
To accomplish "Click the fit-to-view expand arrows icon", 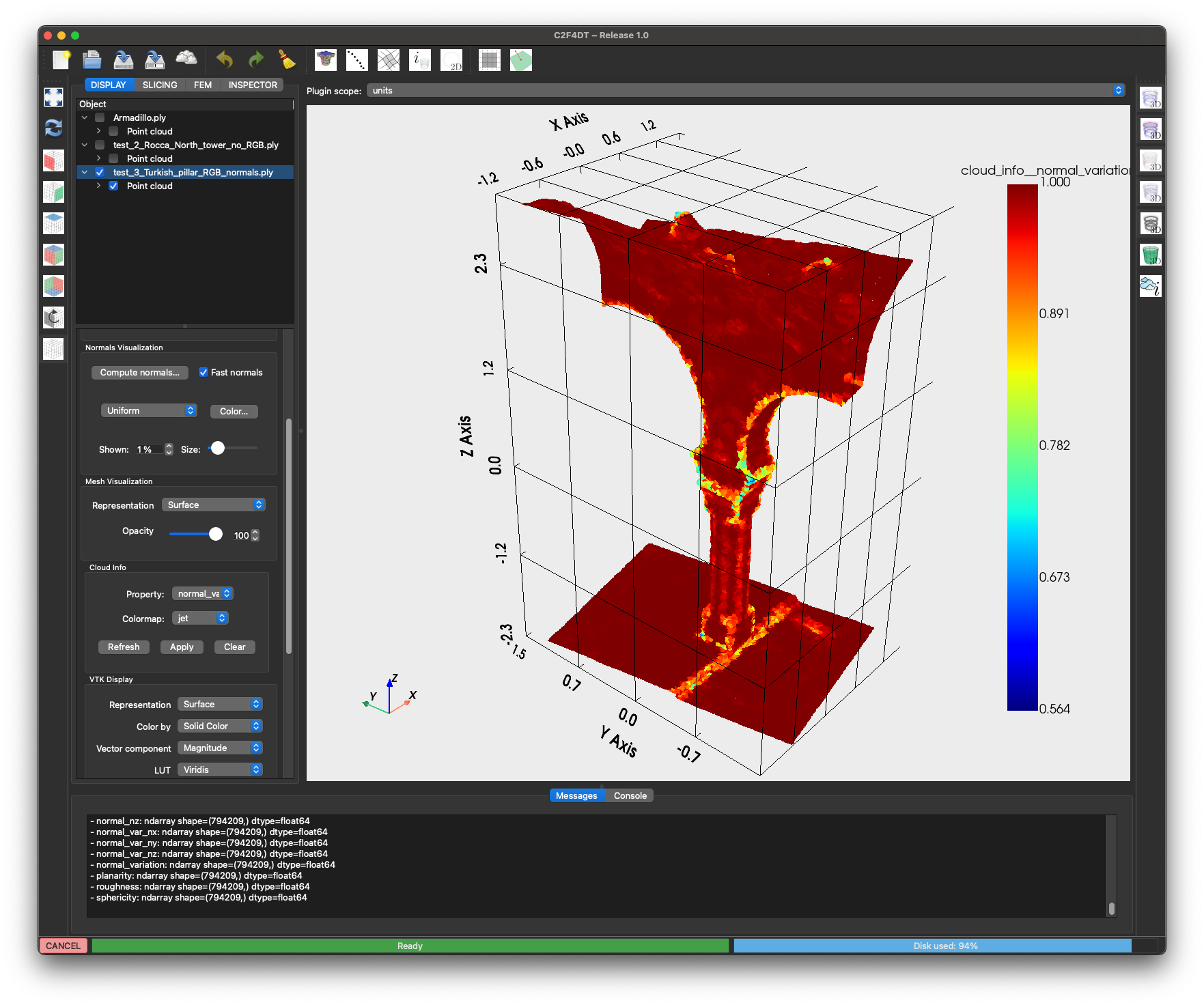I will pos(53,97).
